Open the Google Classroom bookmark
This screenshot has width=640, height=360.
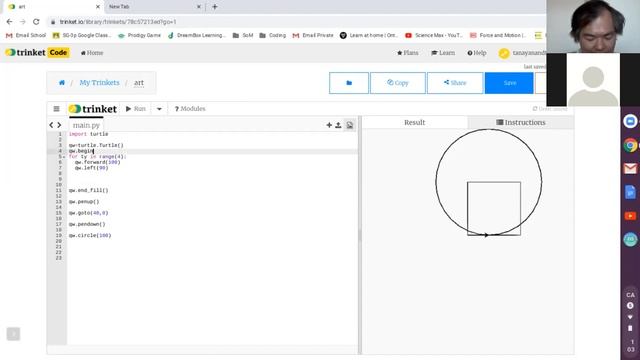(x=82, y=36)
